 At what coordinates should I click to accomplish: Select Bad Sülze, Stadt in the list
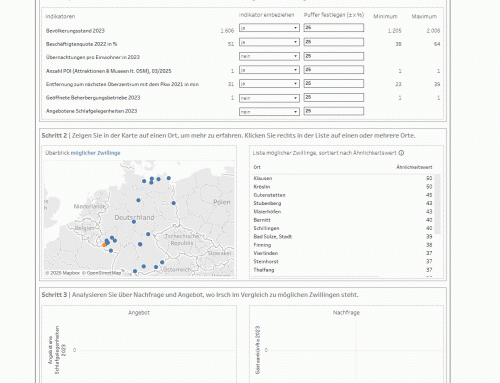click(x=343, y=237)
